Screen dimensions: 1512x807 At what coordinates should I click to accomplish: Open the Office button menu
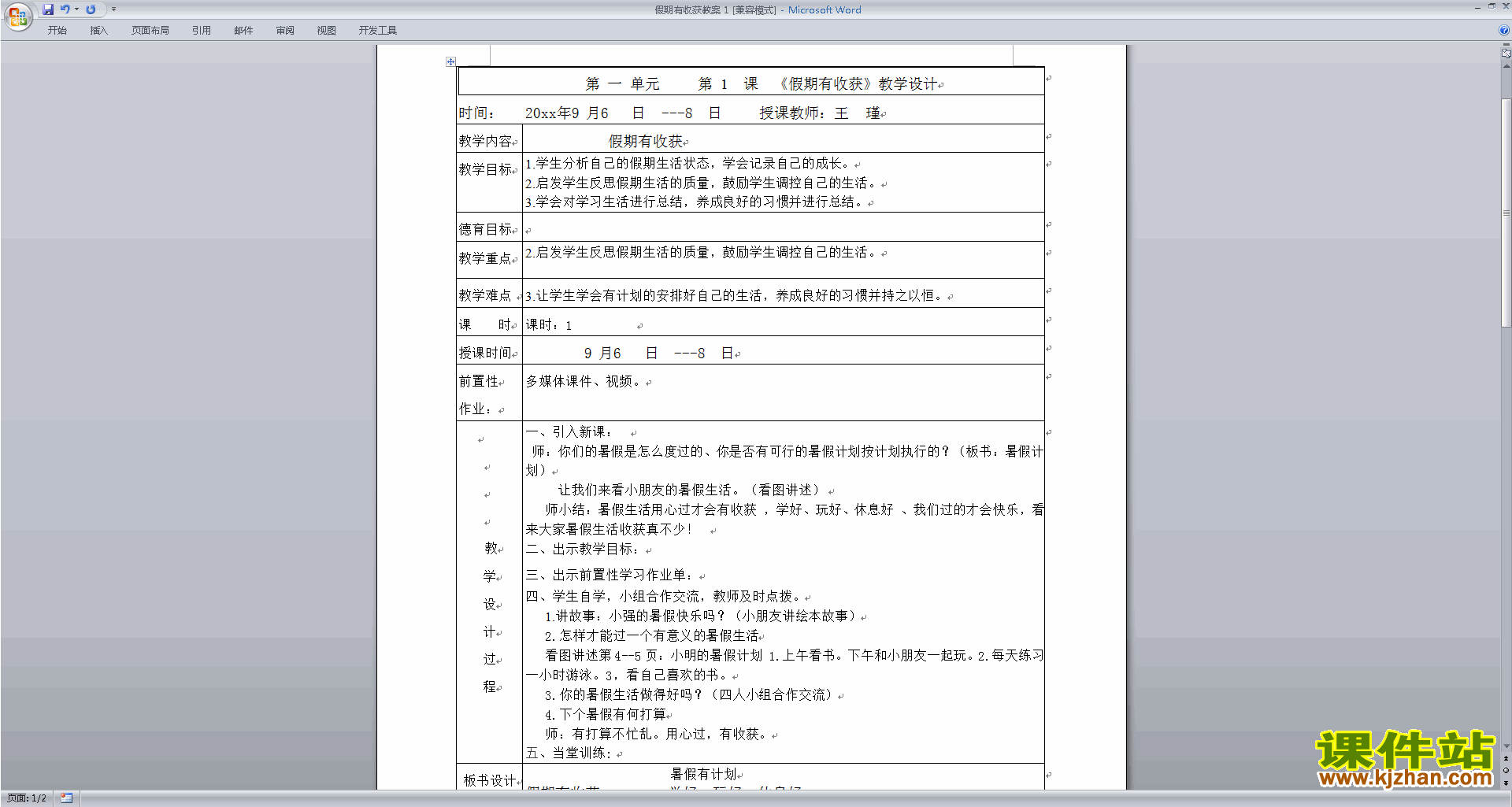tap(17, 16)
